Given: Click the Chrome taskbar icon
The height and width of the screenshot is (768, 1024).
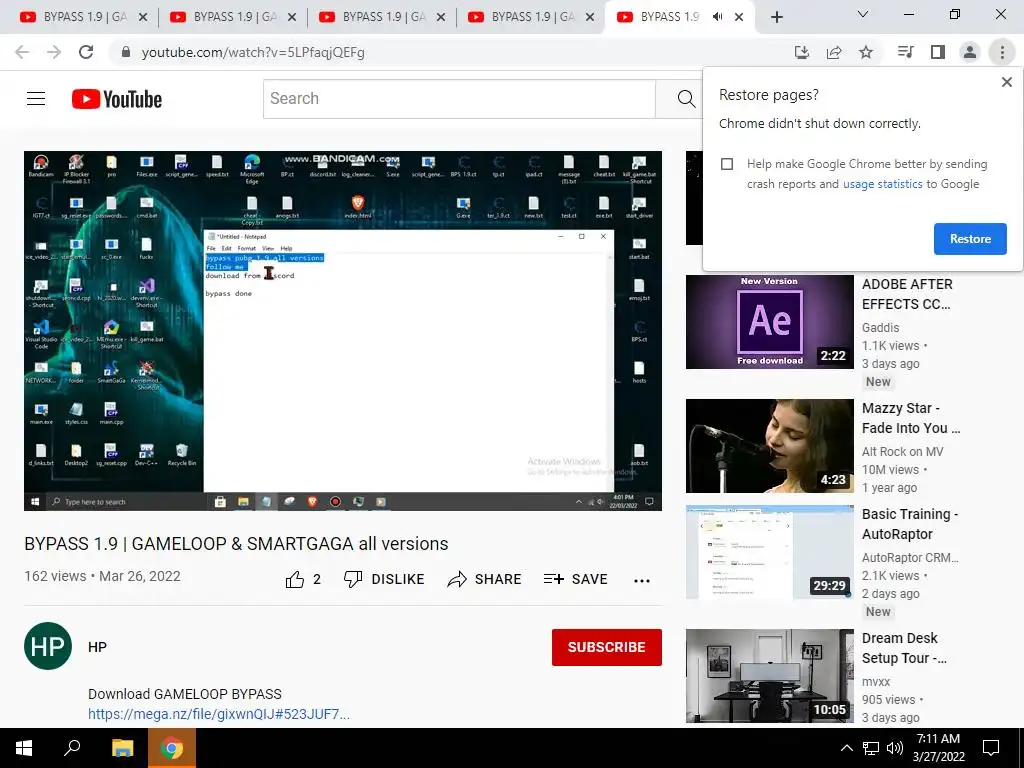Looking at the screenshot, I should pos(172,748).
